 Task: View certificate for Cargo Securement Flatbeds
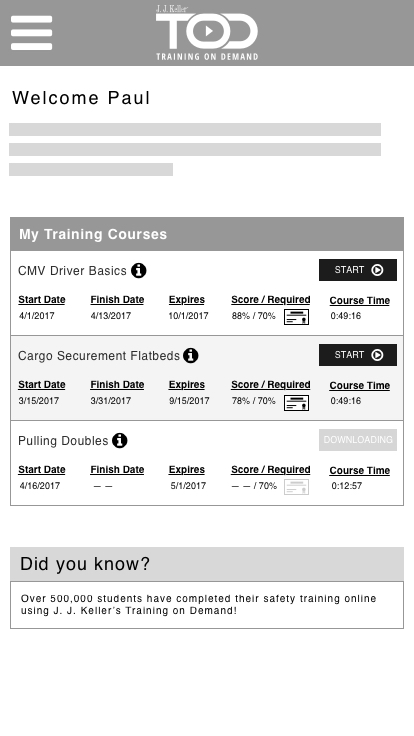[x=296, y=403]
